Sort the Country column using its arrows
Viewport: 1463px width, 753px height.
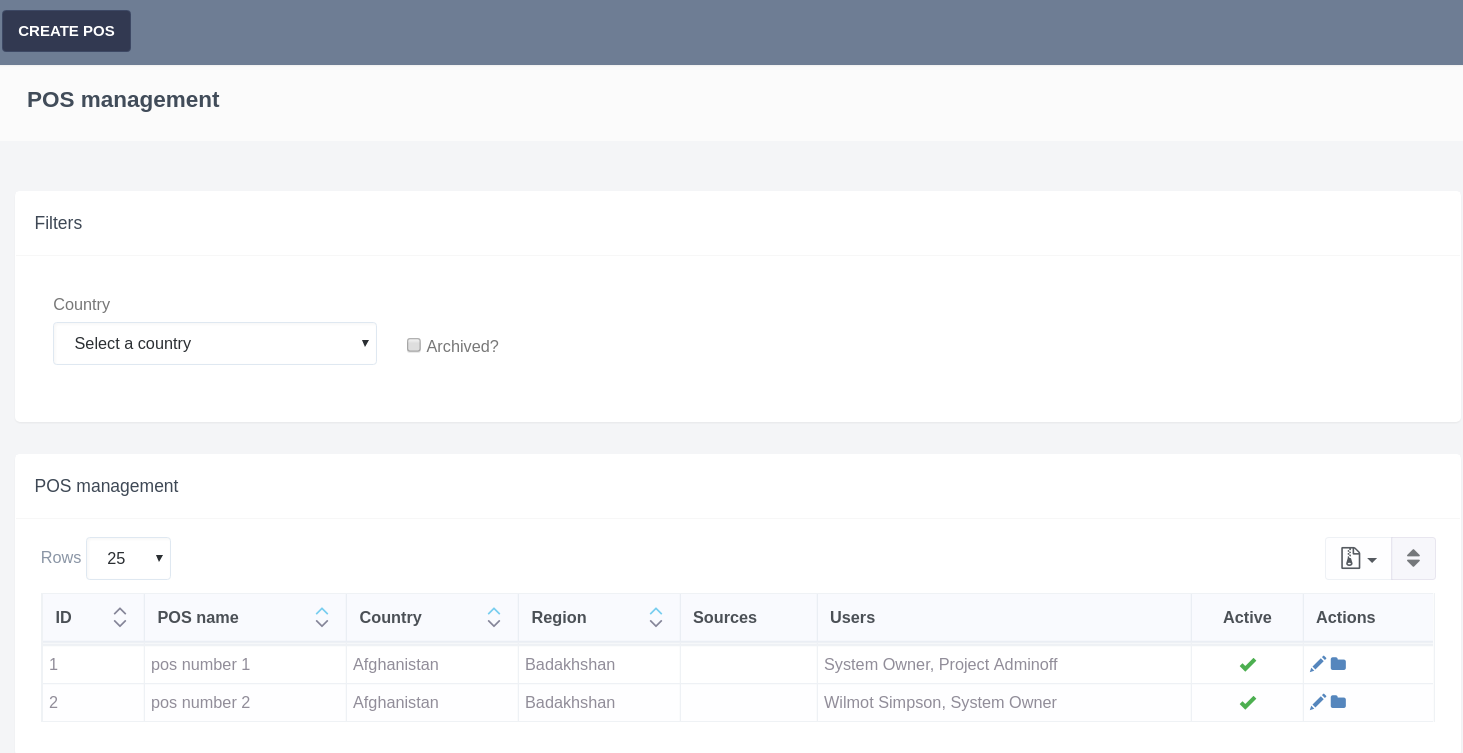tap(493, 617)
